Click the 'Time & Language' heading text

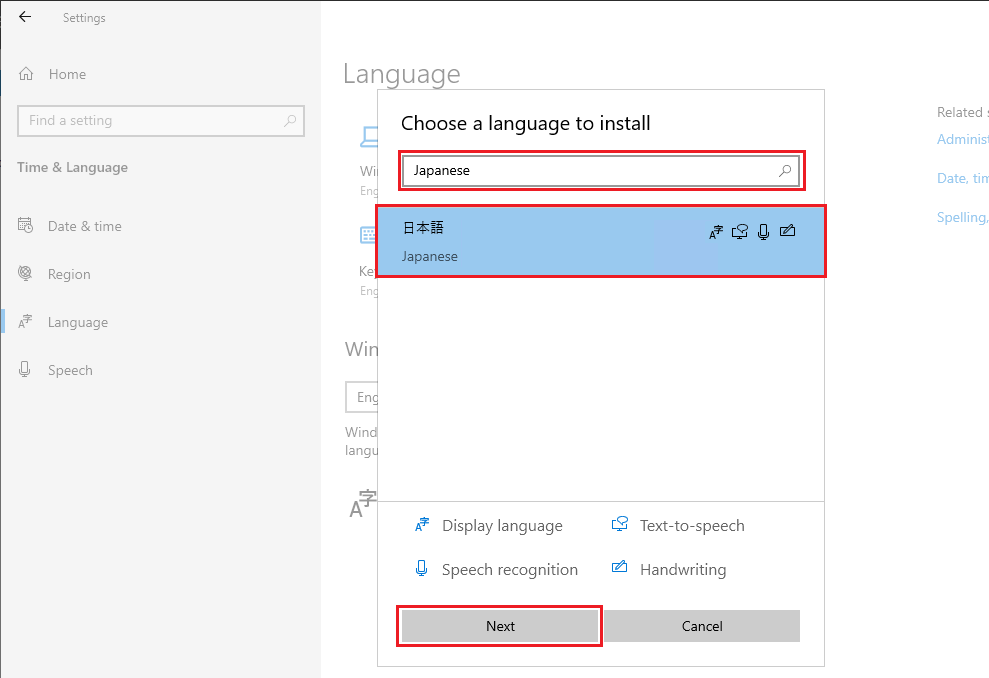tap(73, 167)
